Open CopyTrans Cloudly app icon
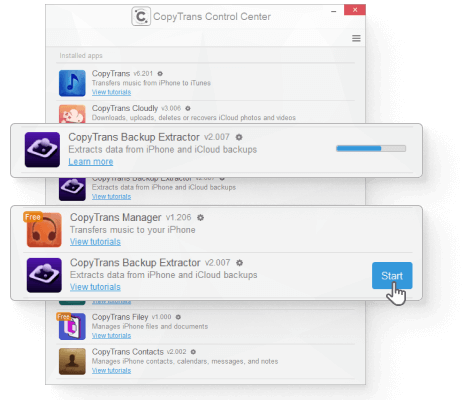This screenshot has width=473, height=400. point(72,114)
